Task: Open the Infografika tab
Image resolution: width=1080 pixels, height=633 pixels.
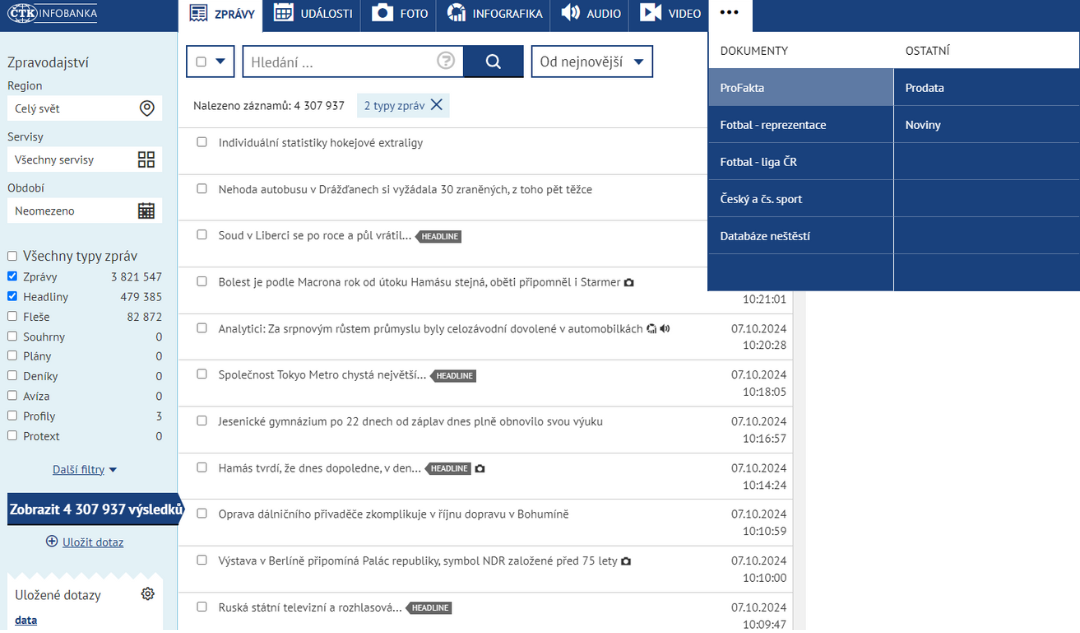Action: [x=495, y=14]
